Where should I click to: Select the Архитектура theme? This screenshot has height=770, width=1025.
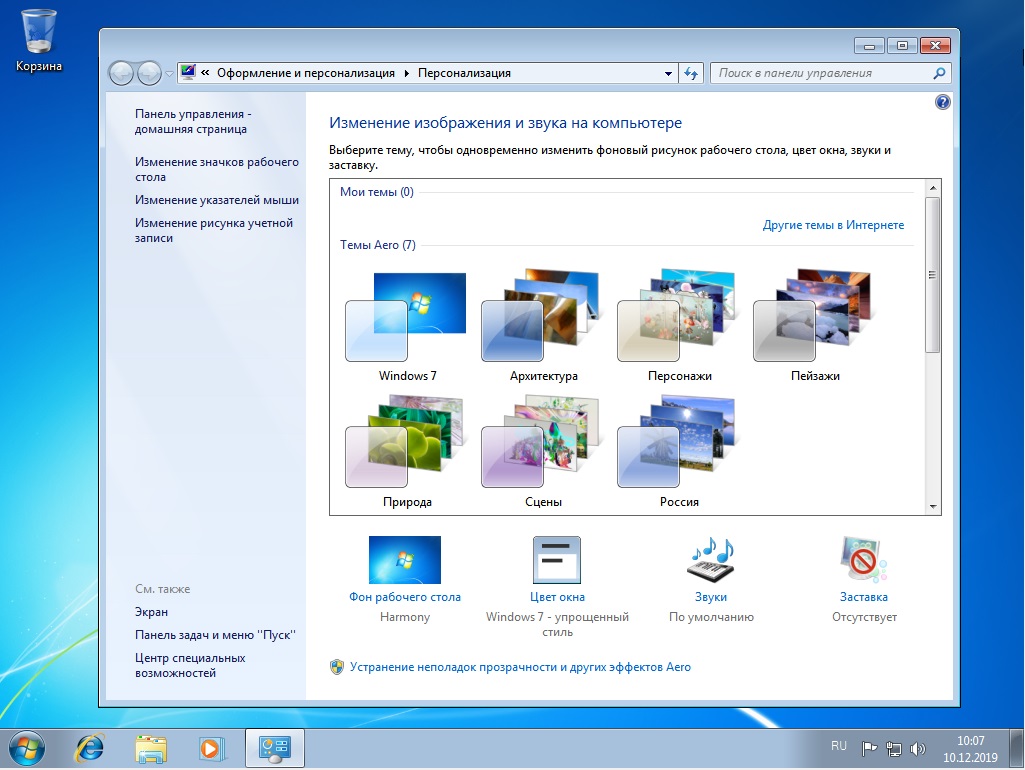tap(543, 318)
